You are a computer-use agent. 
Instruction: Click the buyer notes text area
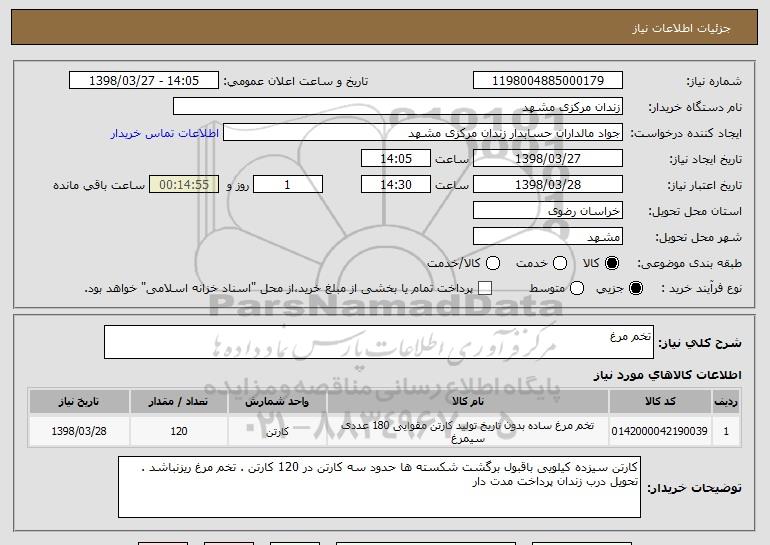click(379, 487)
